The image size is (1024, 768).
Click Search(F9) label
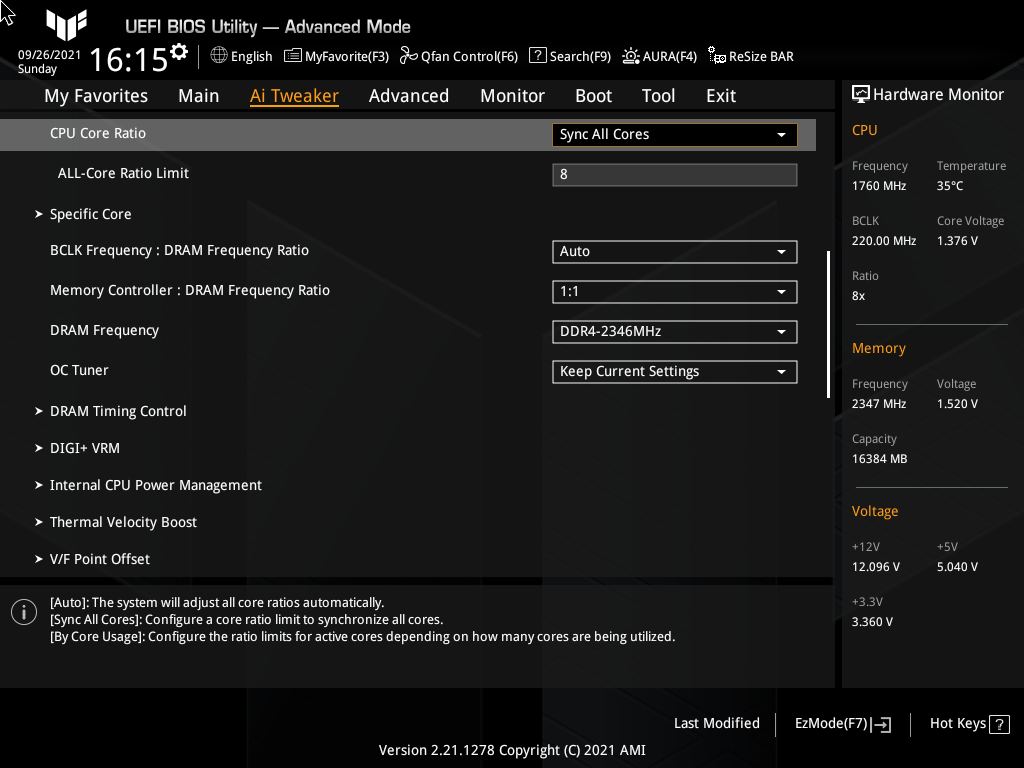coord(580,57)
